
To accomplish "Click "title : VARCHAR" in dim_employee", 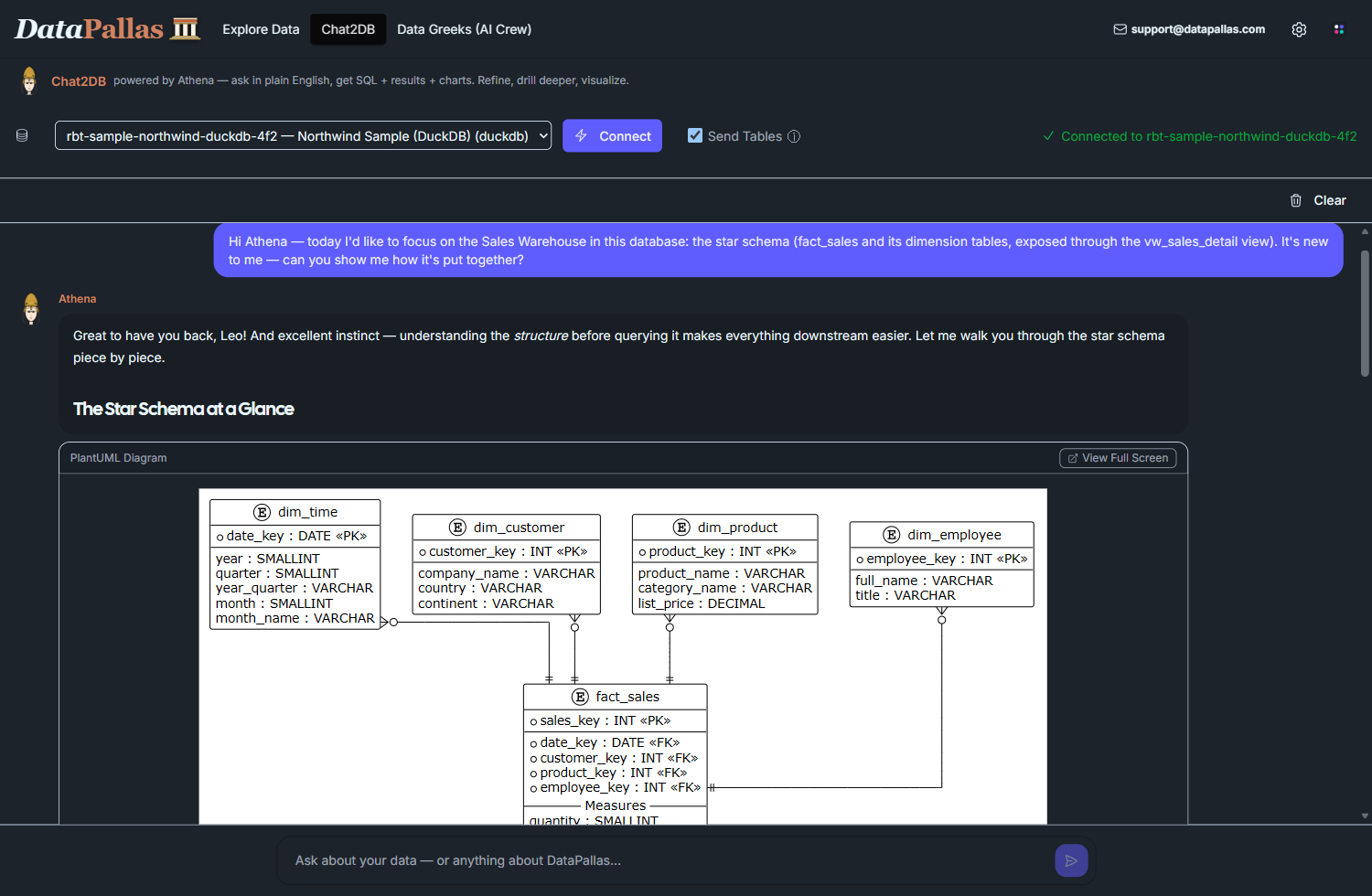I will pos(906,595).
